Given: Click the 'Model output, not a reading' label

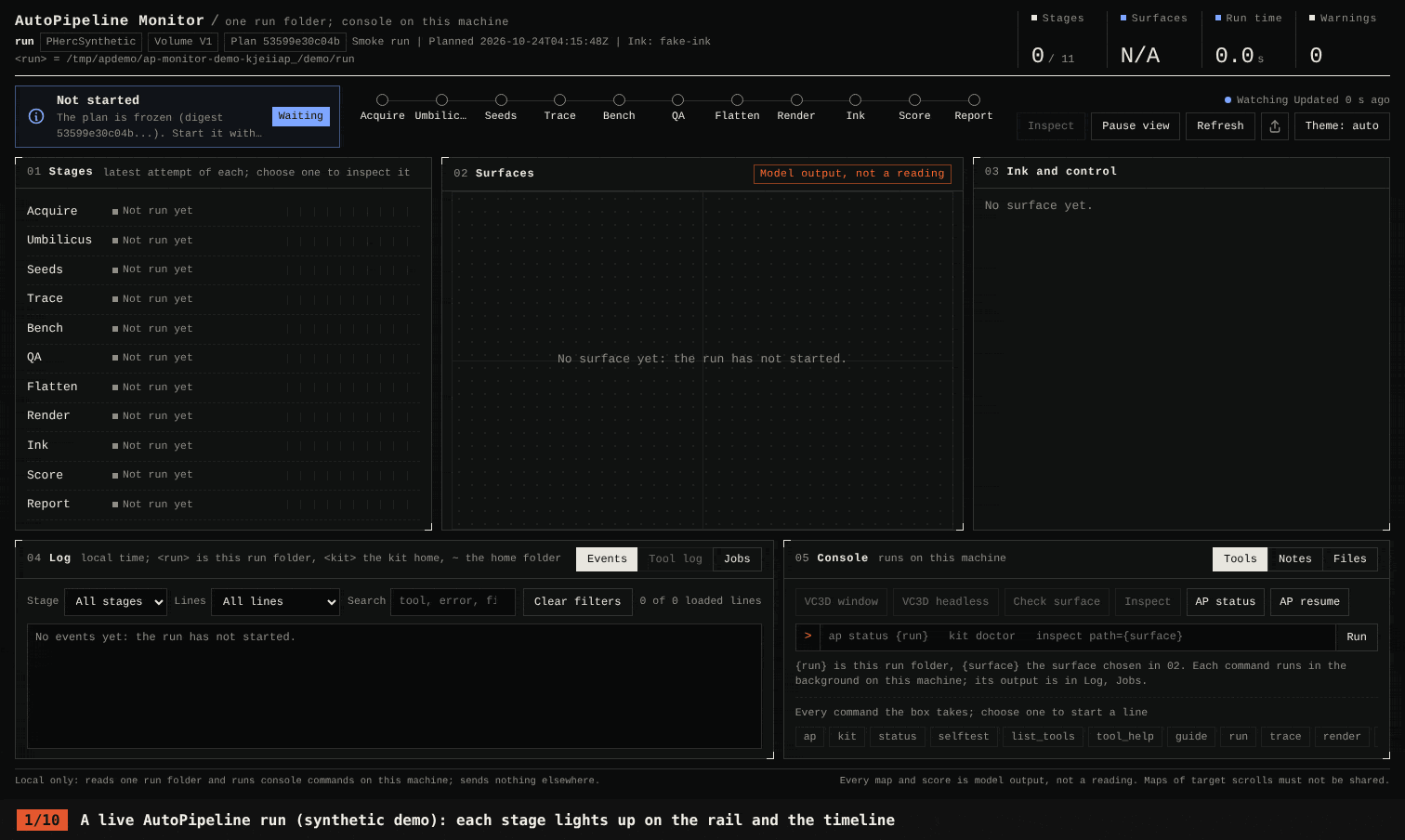Looking at the screenshot, I should [x=852, y=174].
